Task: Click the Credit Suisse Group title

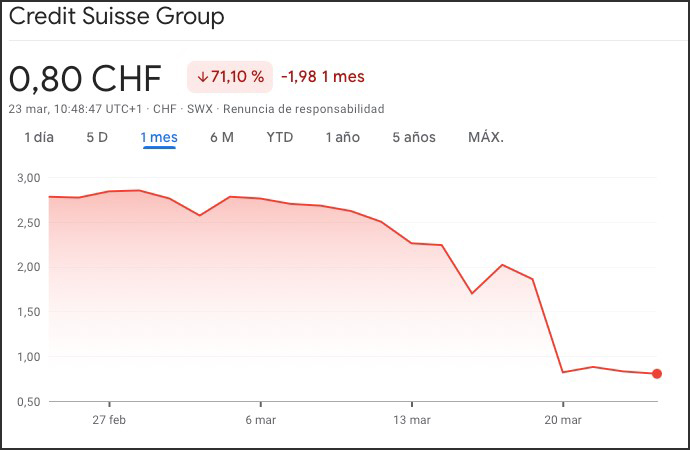Action: [x=116, y=17]
